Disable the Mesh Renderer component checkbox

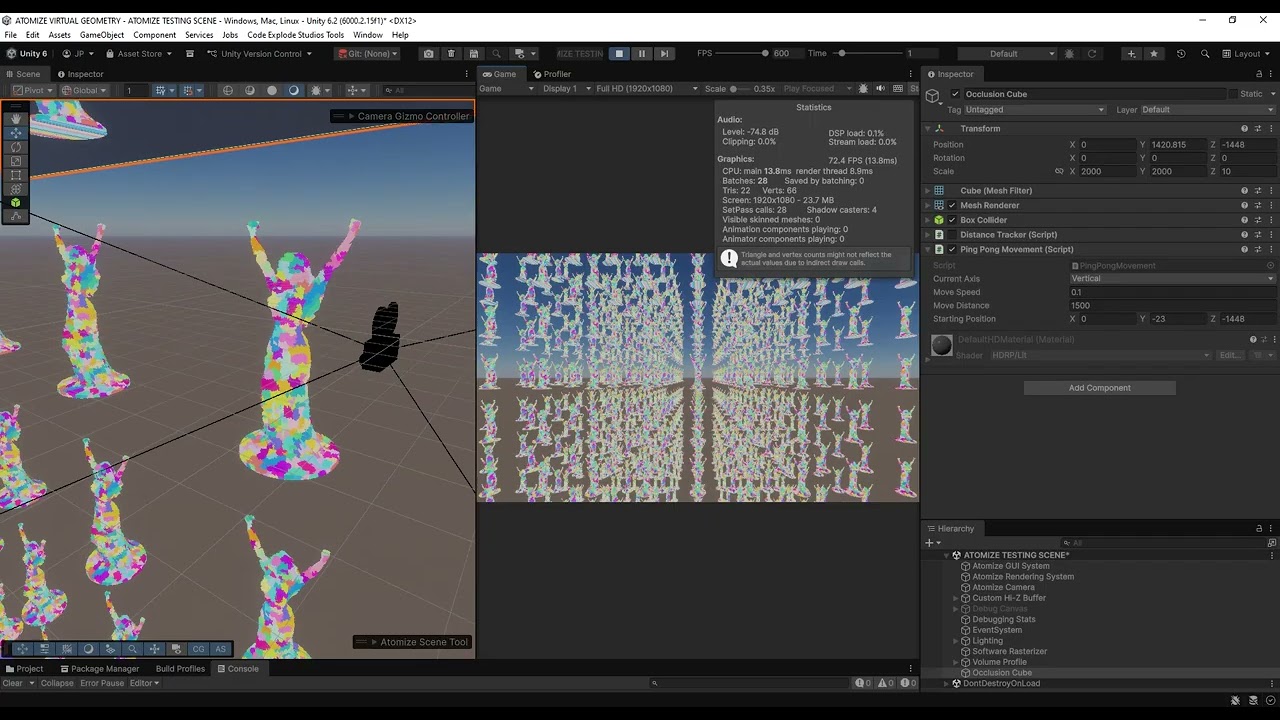[952, 206]
